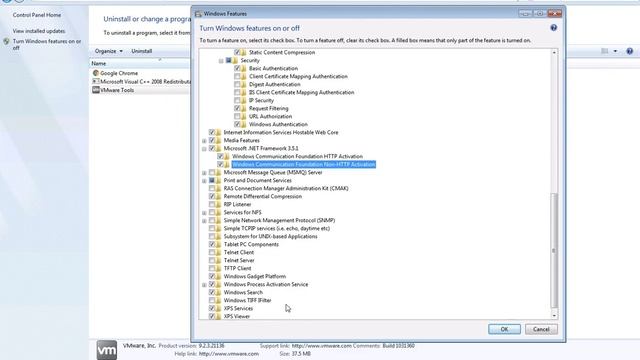640x360 pixels.
Task: Click the Media Features folder icon
Action: (x=218, y=140)
